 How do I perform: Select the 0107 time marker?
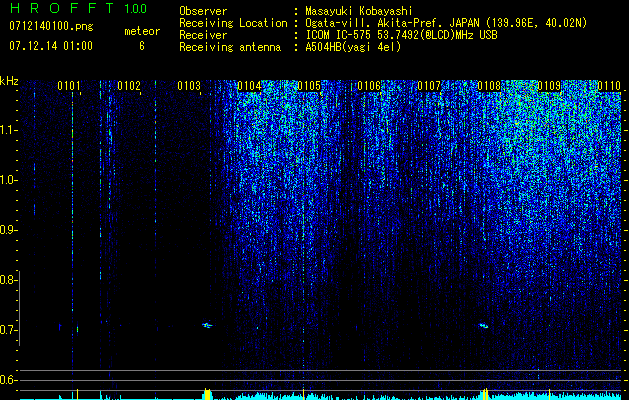pos(429,86)
